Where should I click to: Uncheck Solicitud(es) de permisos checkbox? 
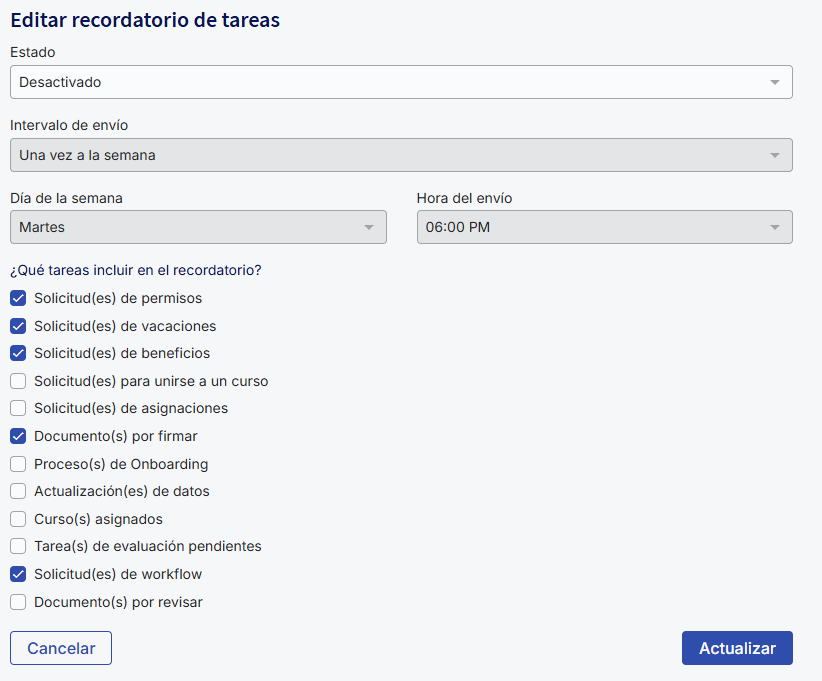18,298
